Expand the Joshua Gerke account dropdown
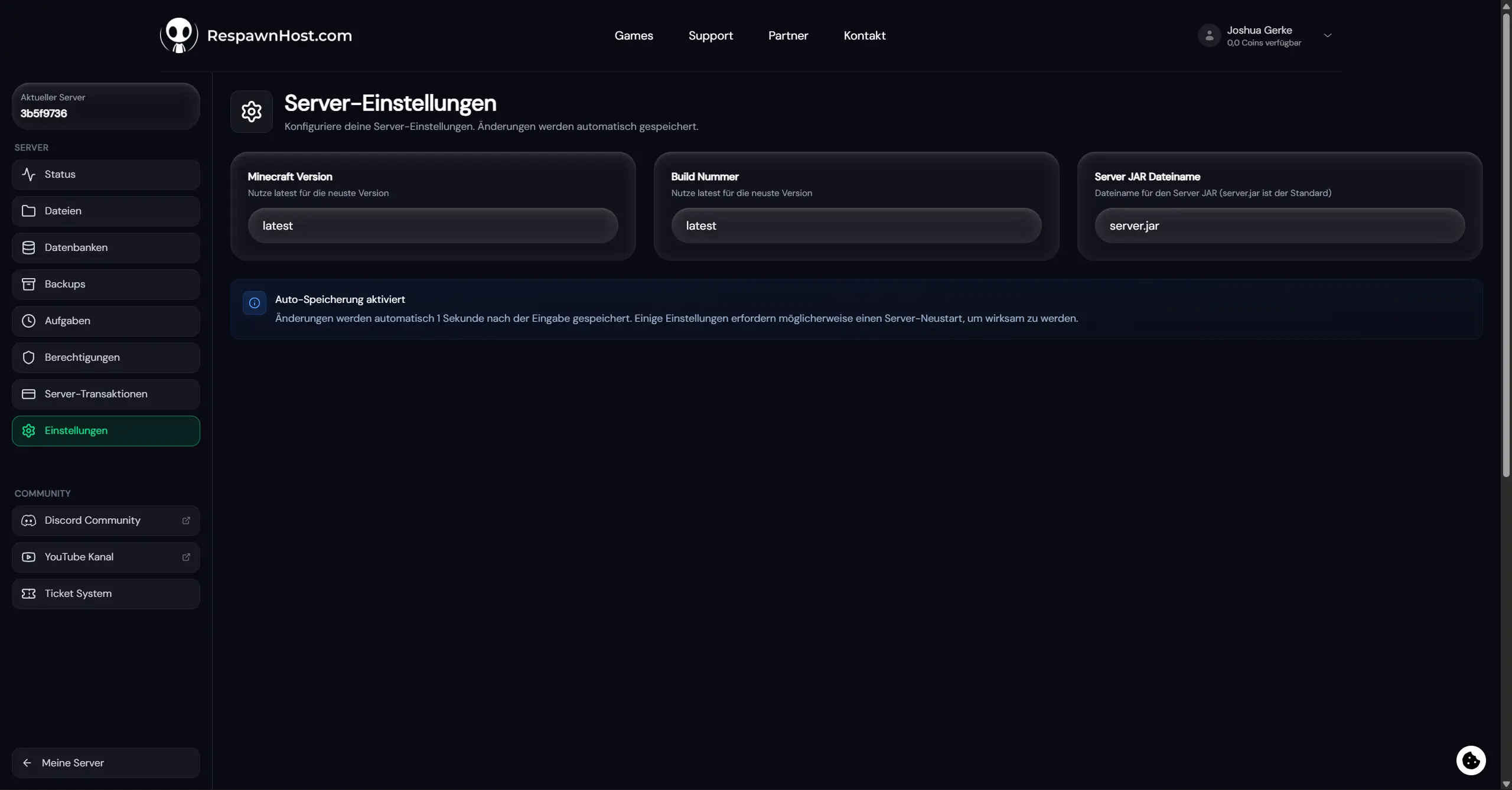This screenshot has height=790, width=1512. pyautogui.click(x=1328, y=35)
